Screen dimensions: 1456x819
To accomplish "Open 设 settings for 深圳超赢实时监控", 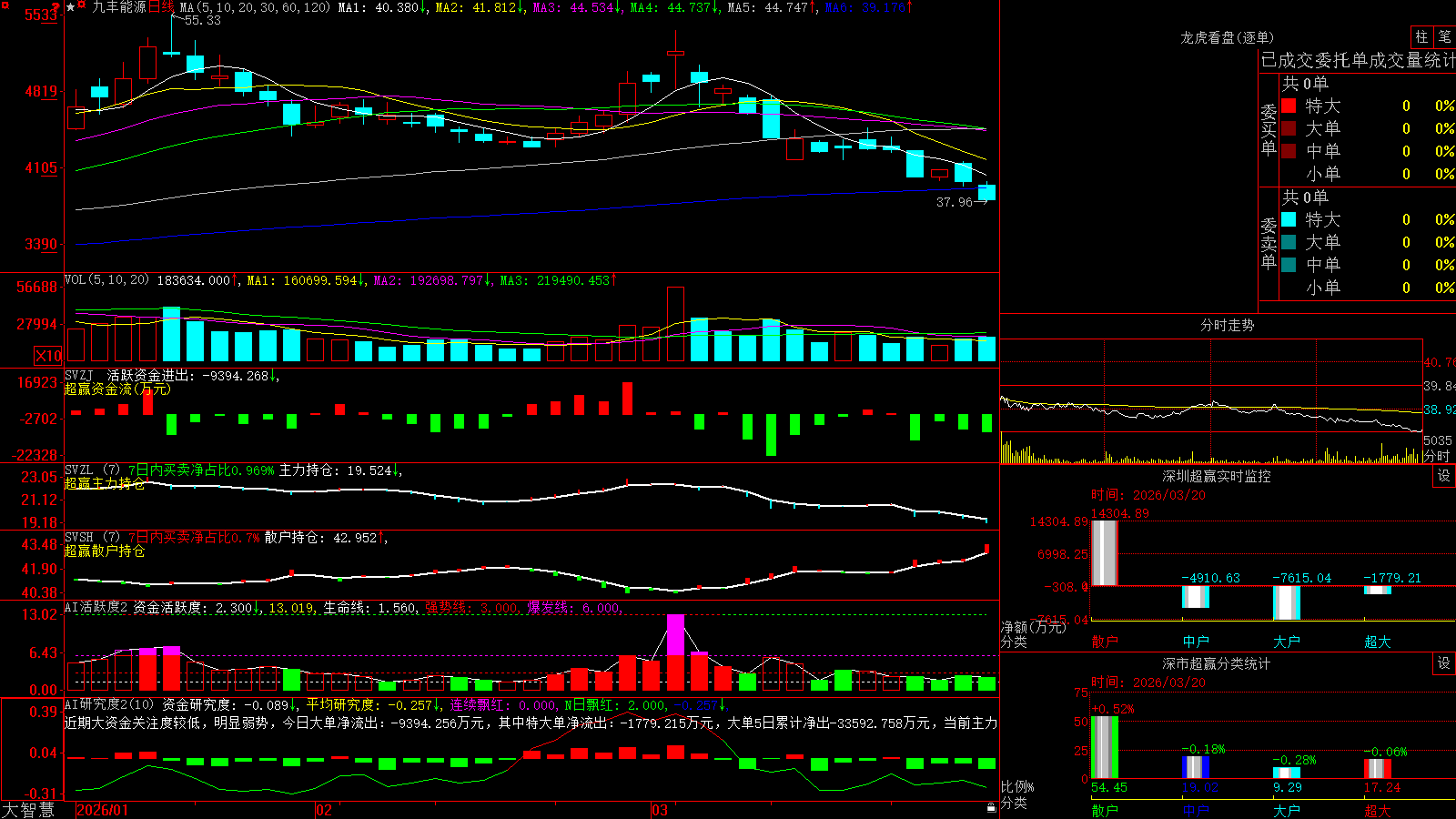I will pyautogui.click(x=1444, y=475).
